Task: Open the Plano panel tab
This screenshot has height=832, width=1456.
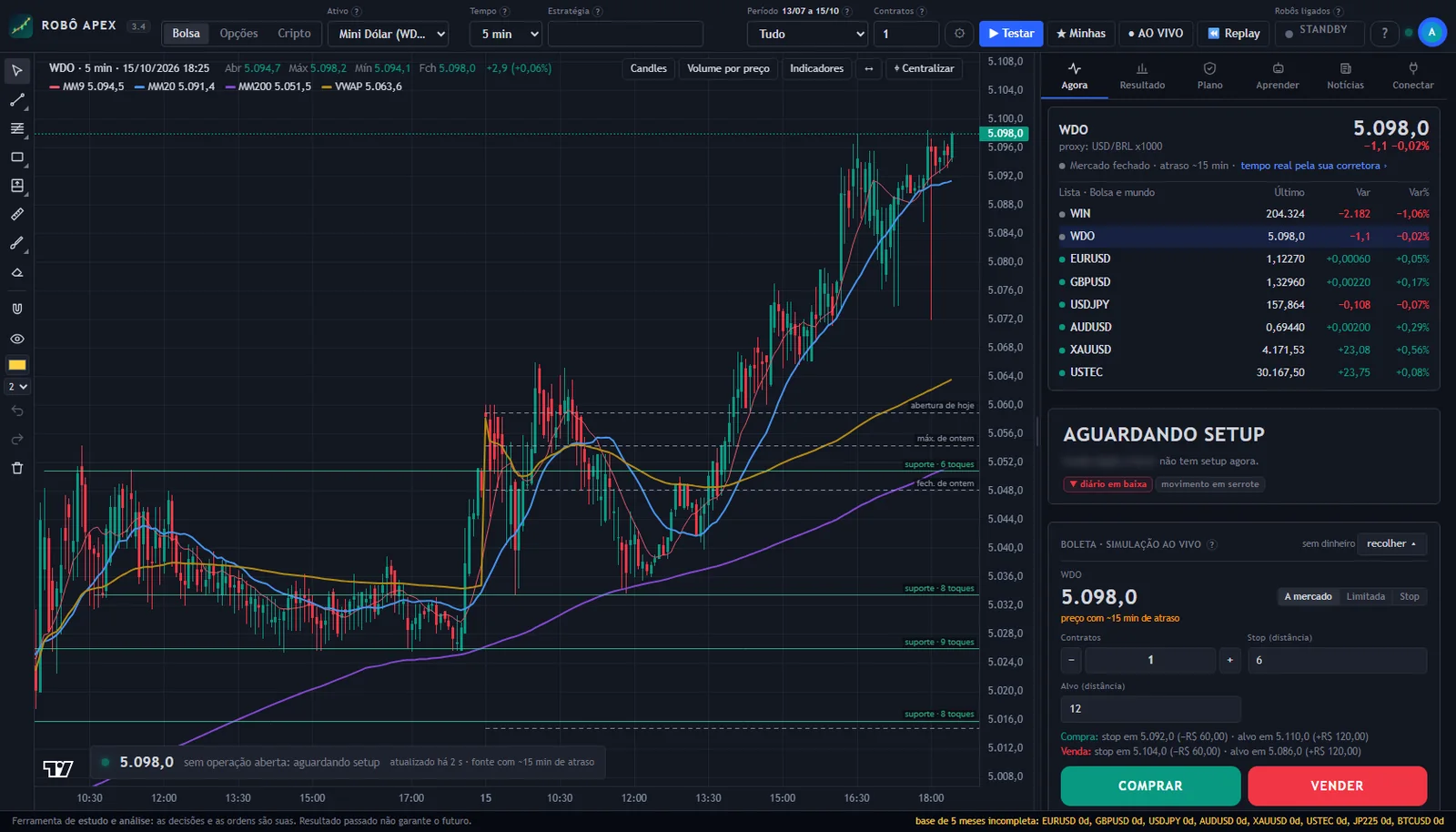Action: point(1210,76)
